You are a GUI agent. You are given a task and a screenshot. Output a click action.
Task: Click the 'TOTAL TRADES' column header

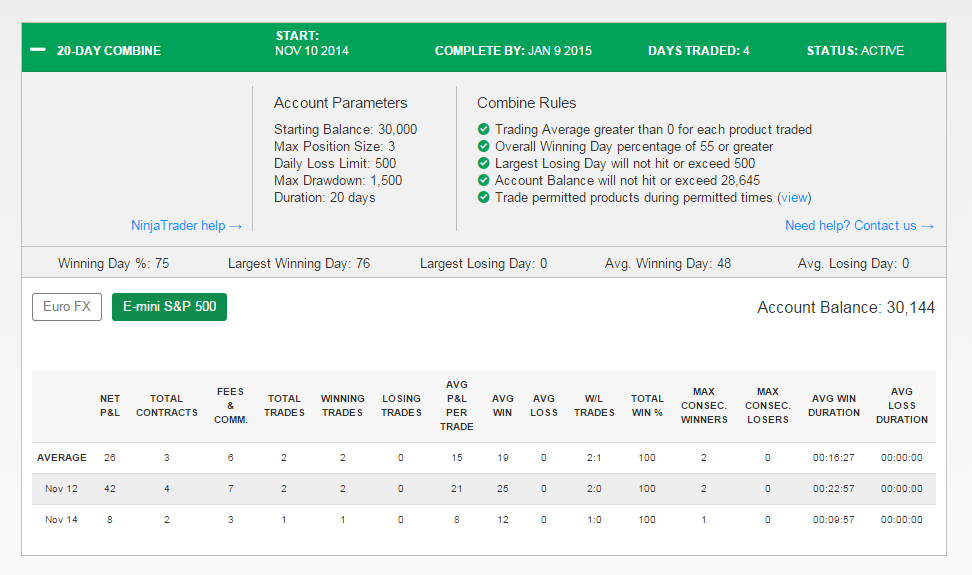[284, 405]
